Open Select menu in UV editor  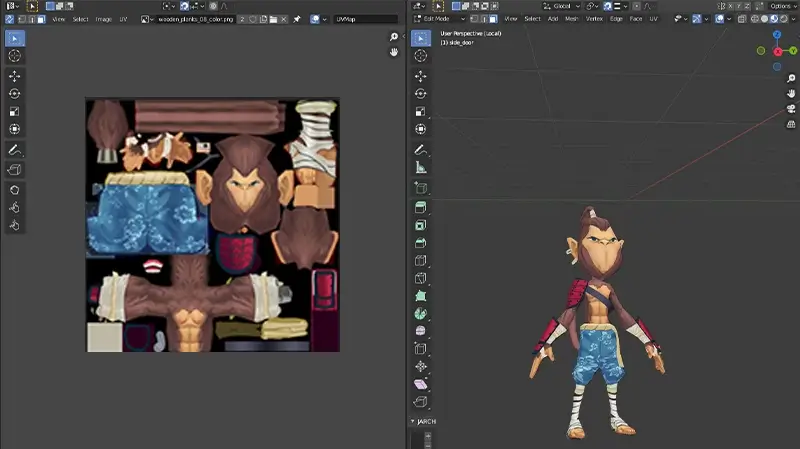coord(80,19)
